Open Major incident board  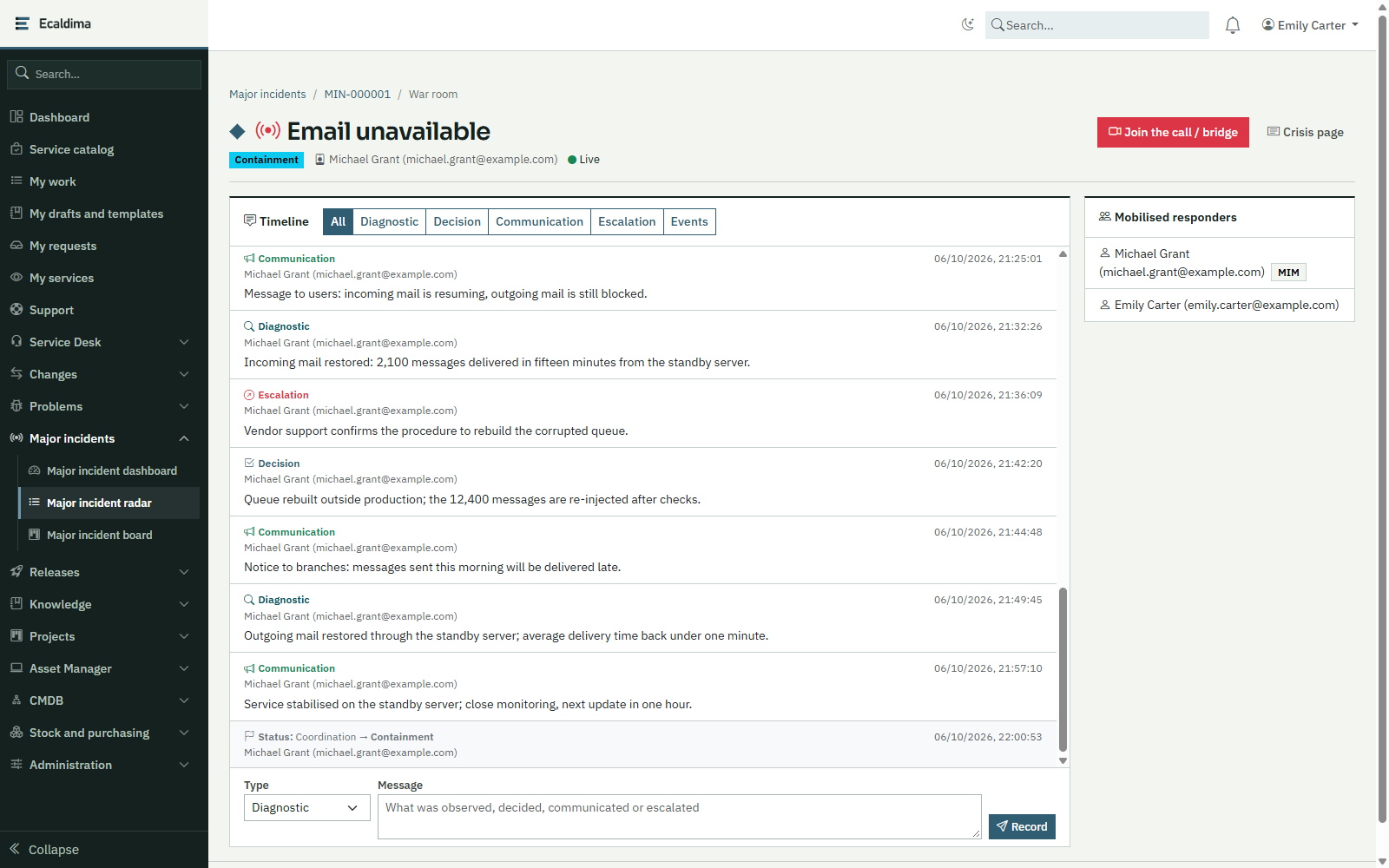[109, 535]
